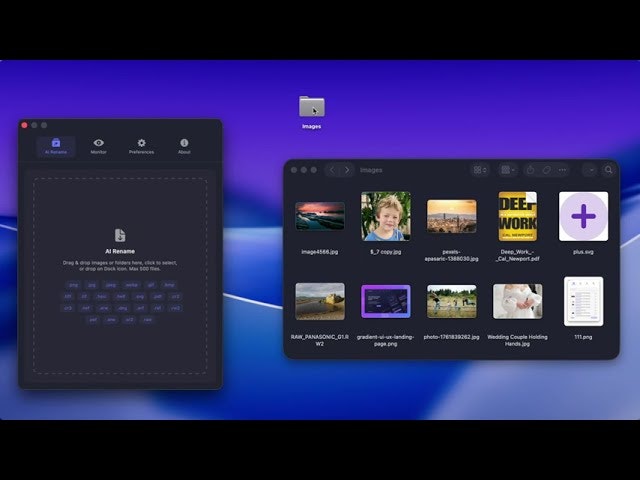Click the Share icon in Finder toolbar

530,170
